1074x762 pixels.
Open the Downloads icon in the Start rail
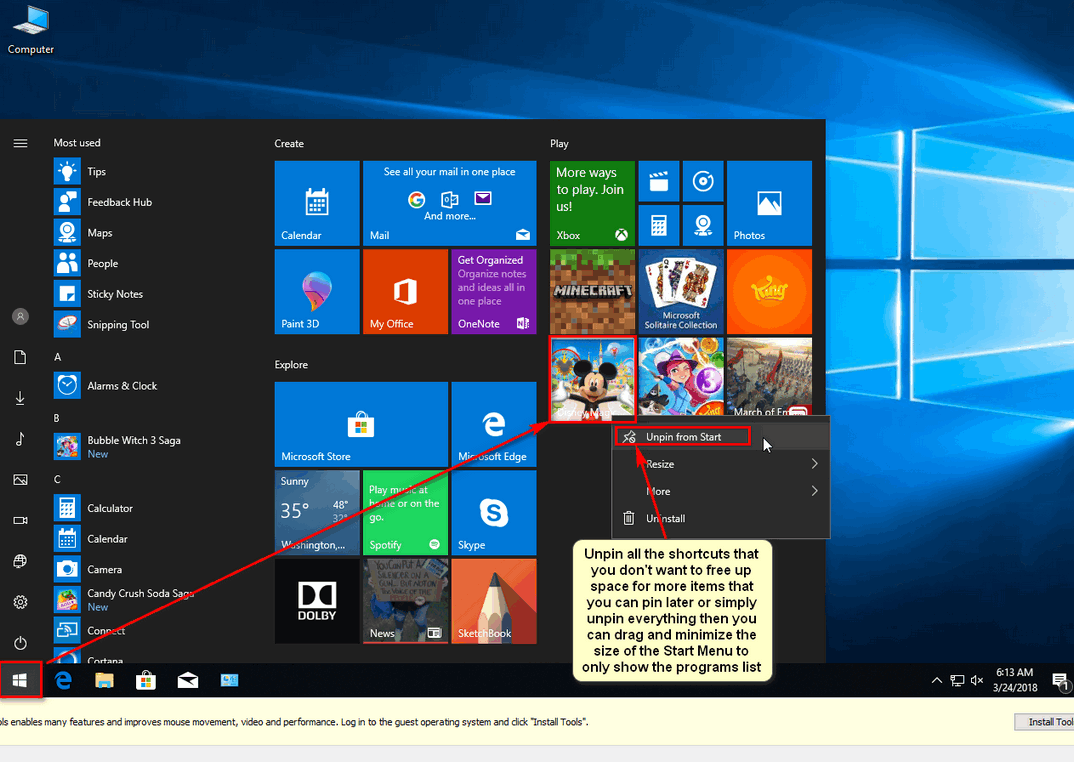(x=21, y=398)
